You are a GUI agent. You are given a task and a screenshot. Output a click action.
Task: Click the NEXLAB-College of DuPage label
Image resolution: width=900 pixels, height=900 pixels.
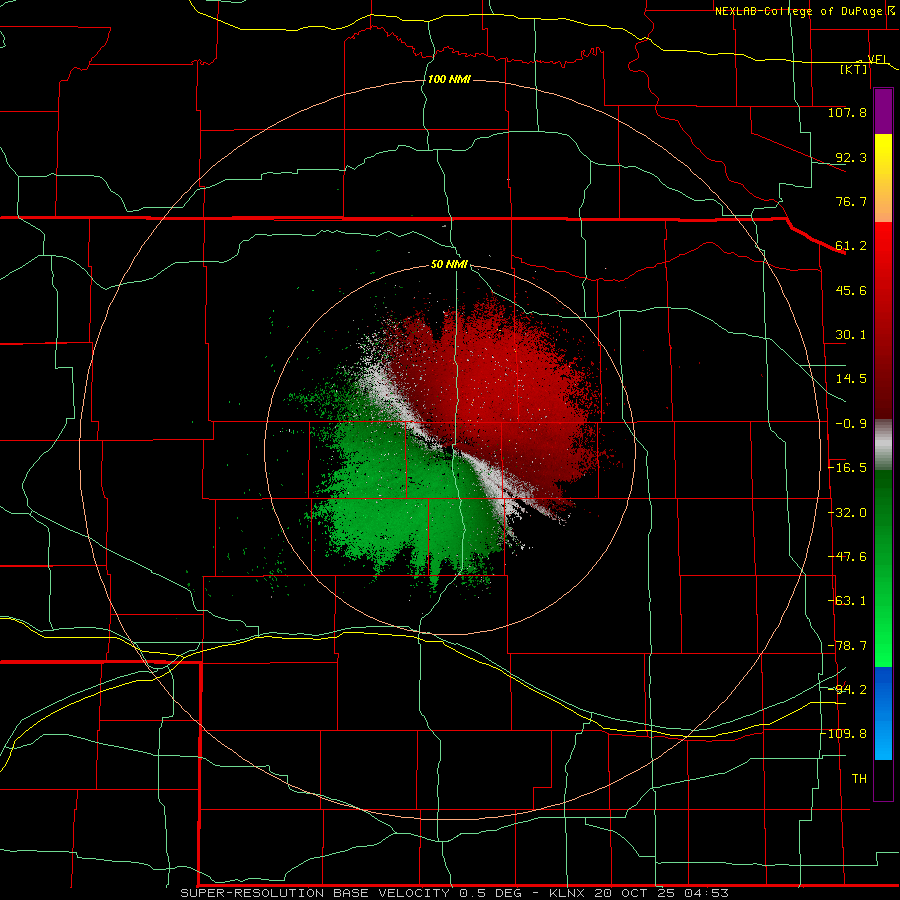coord(798,11)
